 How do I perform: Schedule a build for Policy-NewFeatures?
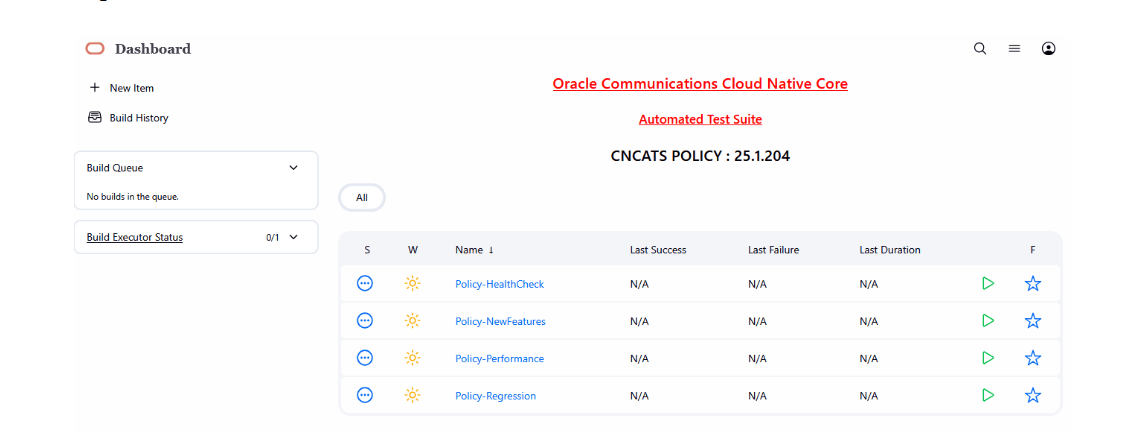(988, 321)
